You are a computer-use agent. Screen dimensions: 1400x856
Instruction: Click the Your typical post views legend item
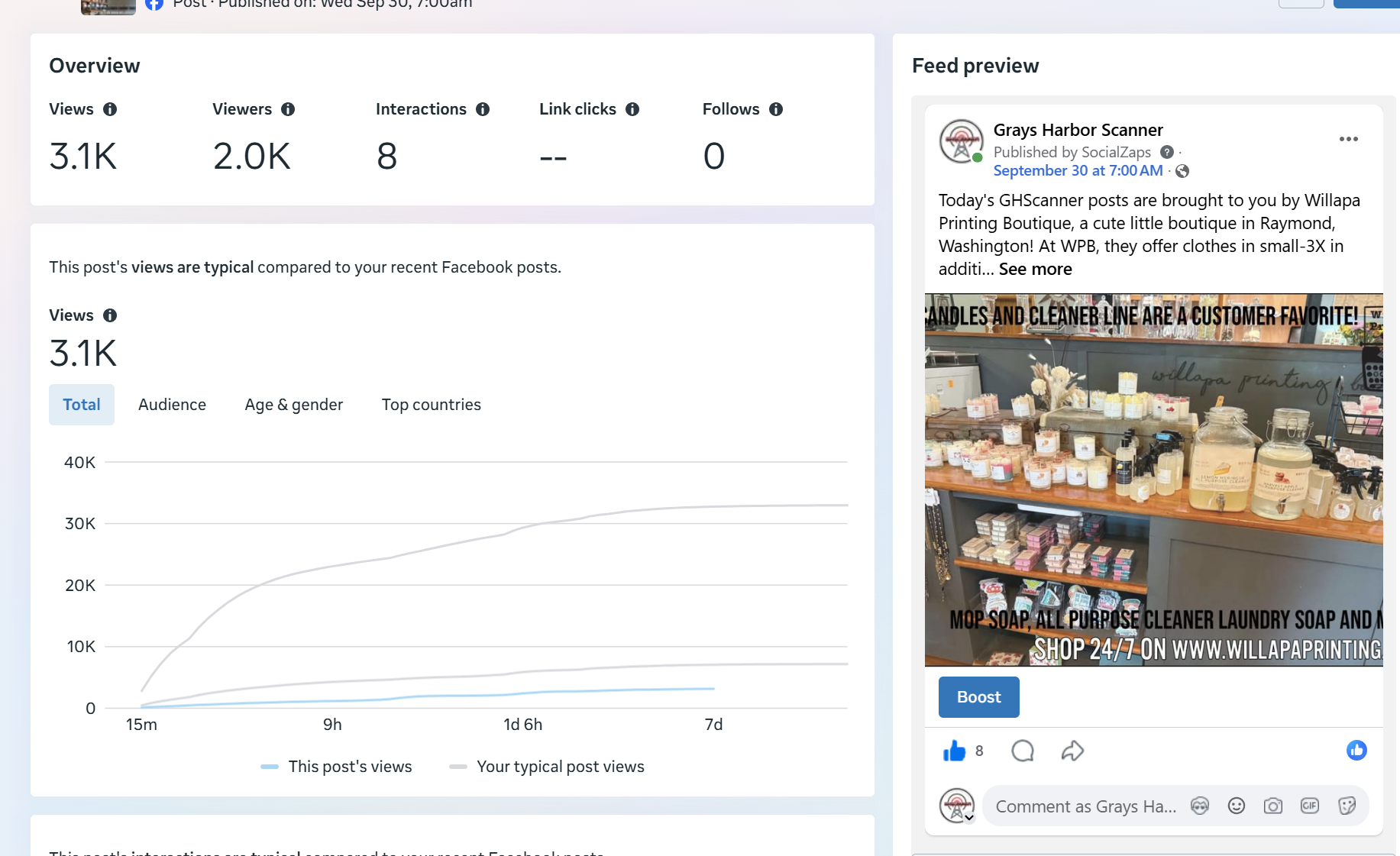point(547,767)
